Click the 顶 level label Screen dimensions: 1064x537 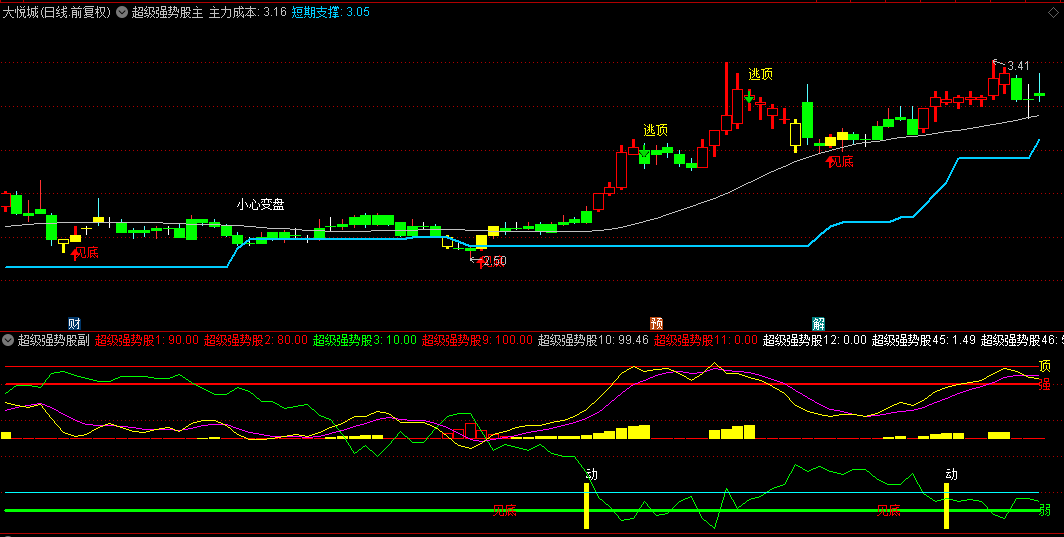1044,366
